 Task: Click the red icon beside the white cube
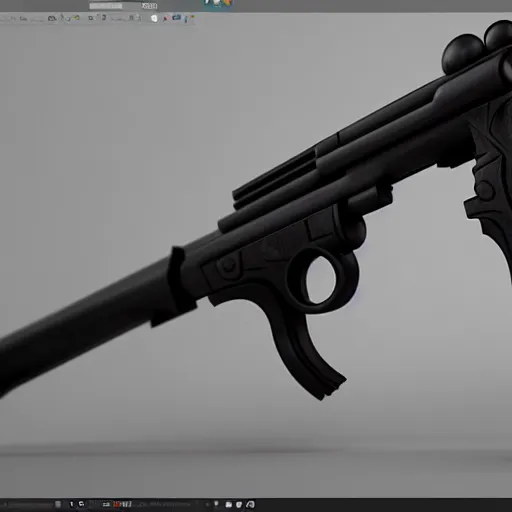tap(165, 19)
